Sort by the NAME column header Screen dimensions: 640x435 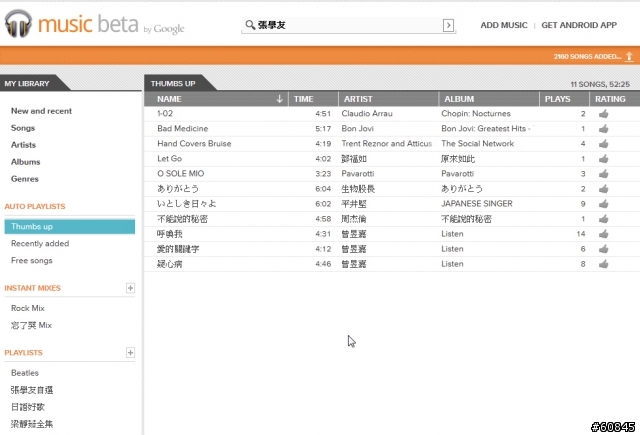(x=216, y=99)
